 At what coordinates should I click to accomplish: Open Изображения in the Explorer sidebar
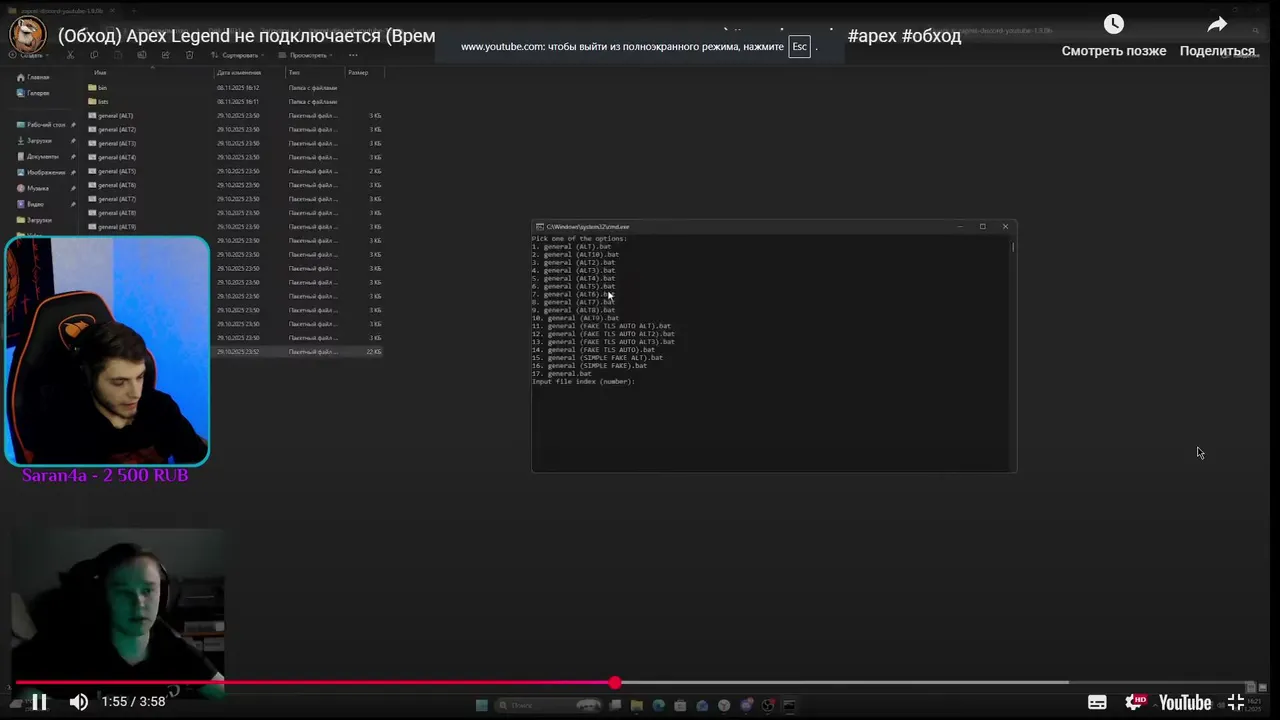(x=46, y=173)
